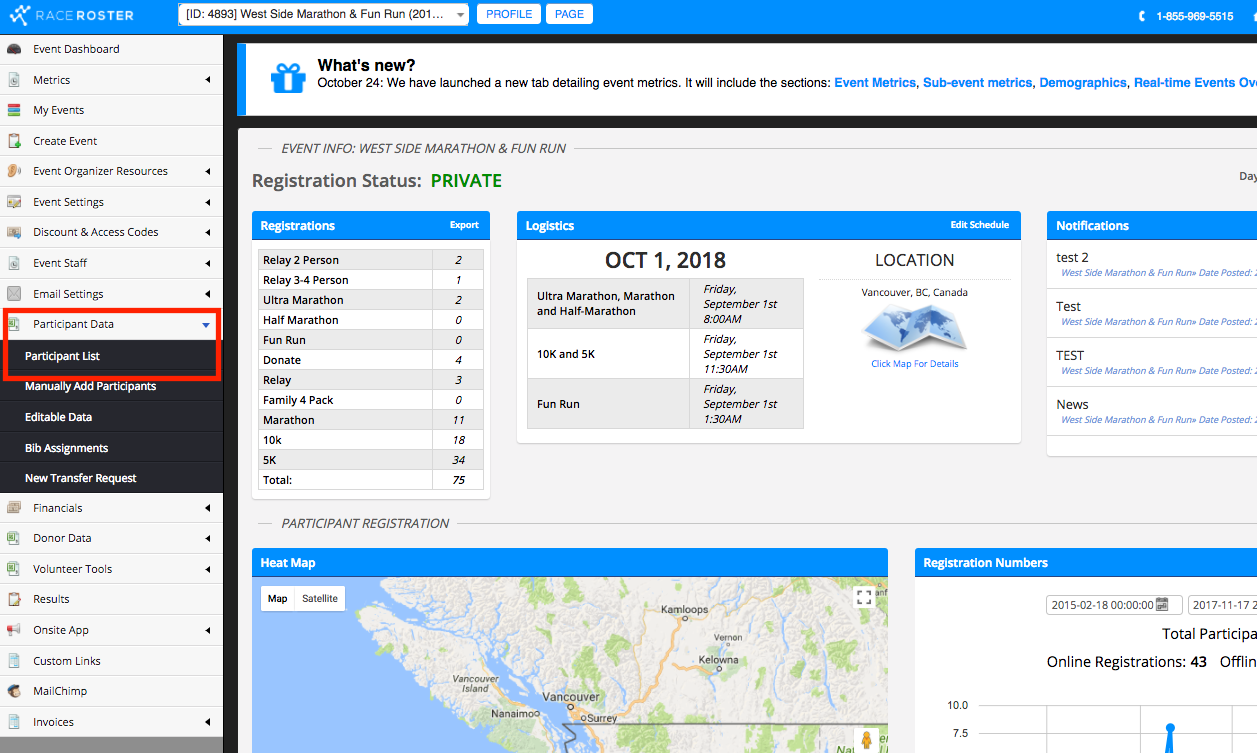Open the Editable Data submenu item

pos(111,417)
